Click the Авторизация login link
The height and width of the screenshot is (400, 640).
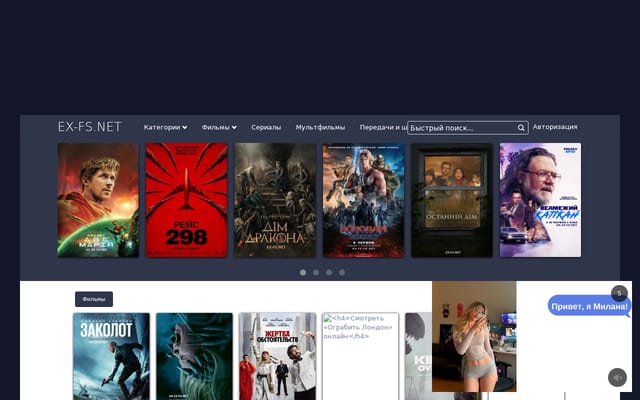click(x=555, y=127)
